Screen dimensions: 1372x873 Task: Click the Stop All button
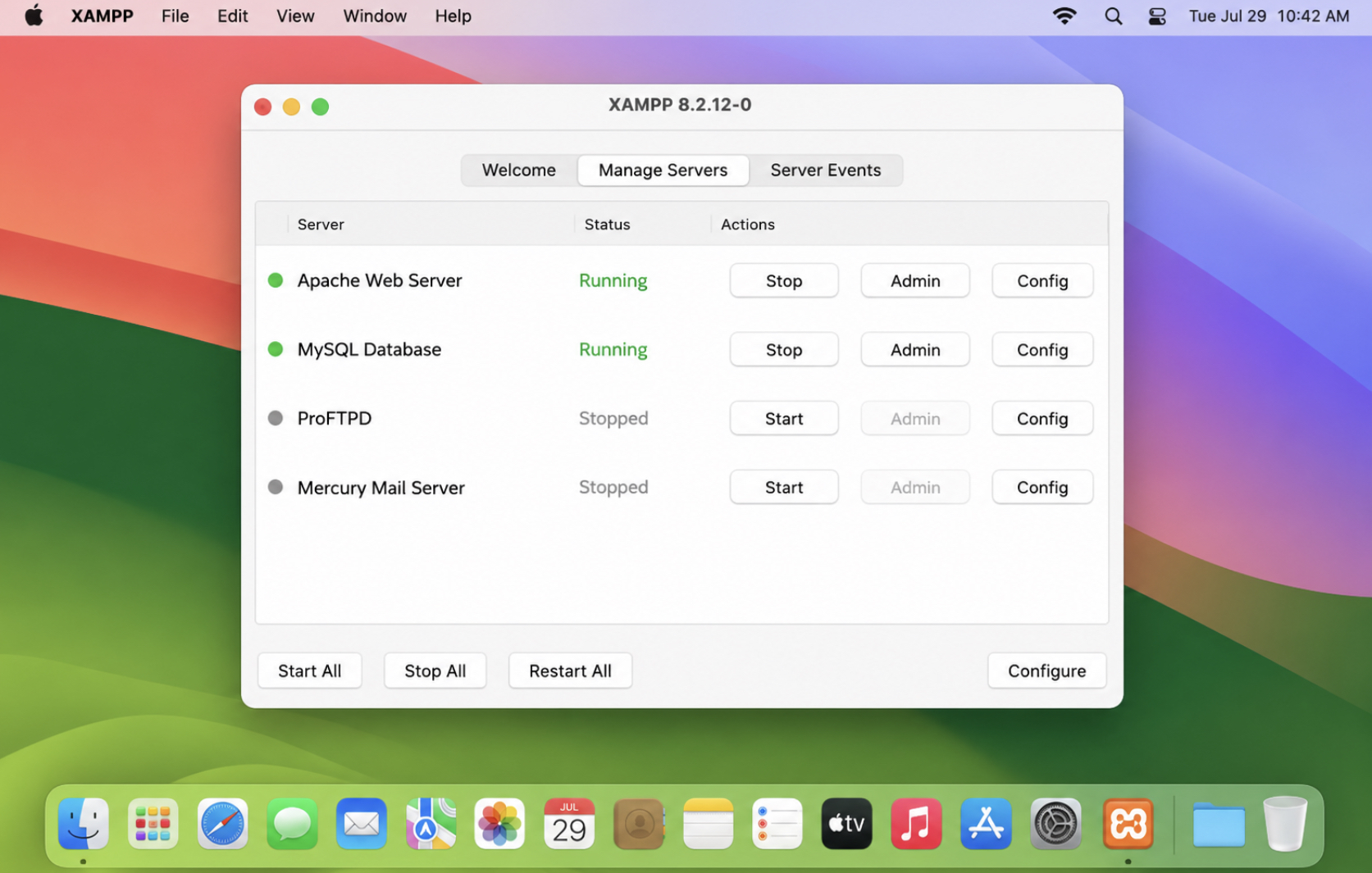tap(435, 671)
